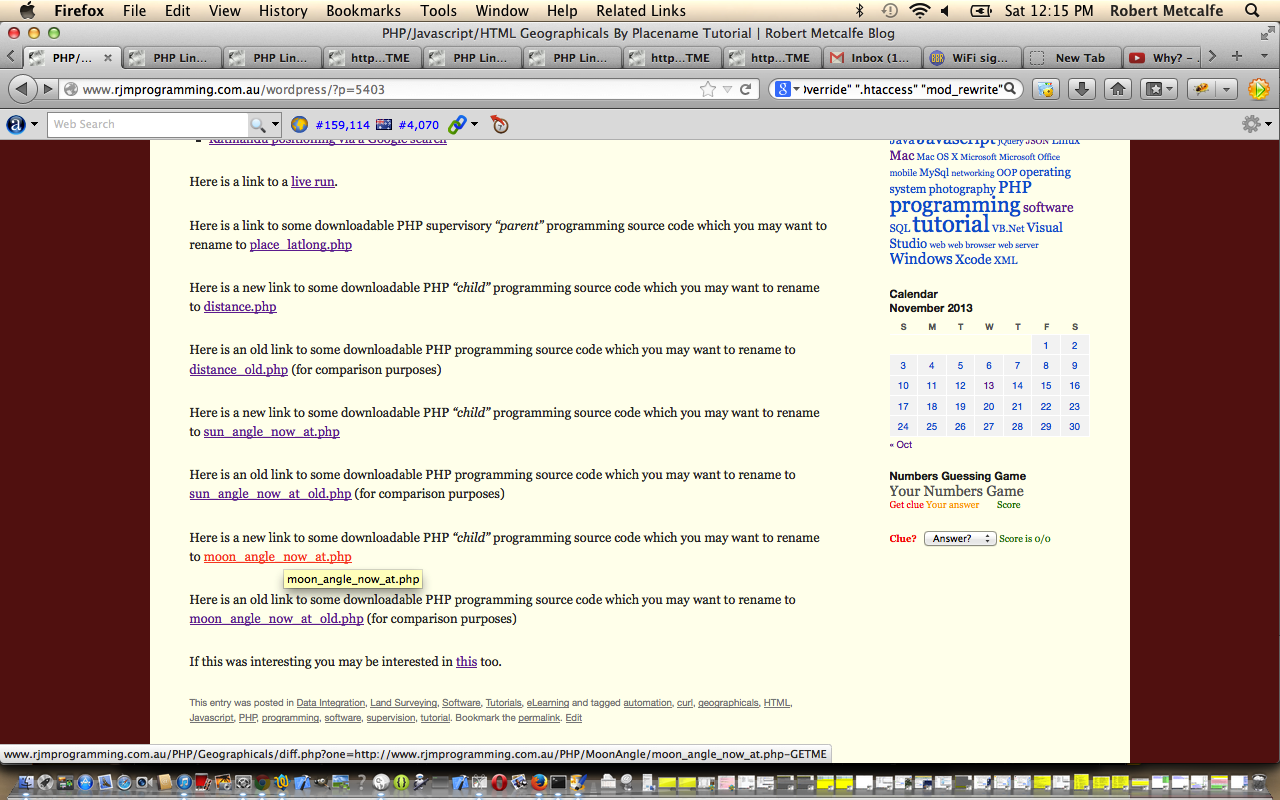The height and width of the screenshot is (800, 1280).
Task: Switch to the New Tab tab
Action: tap(1071, 57)
